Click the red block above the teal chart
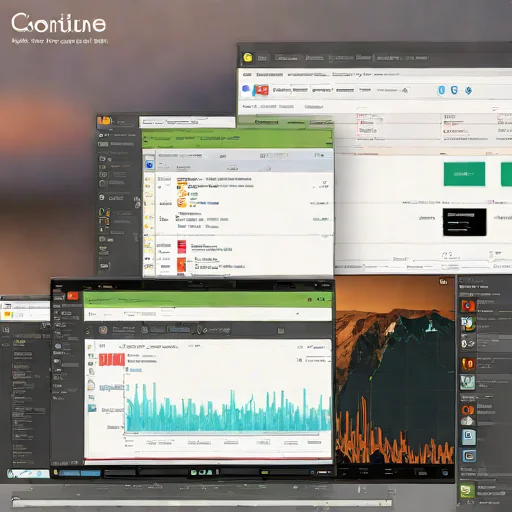 point(112,360)
